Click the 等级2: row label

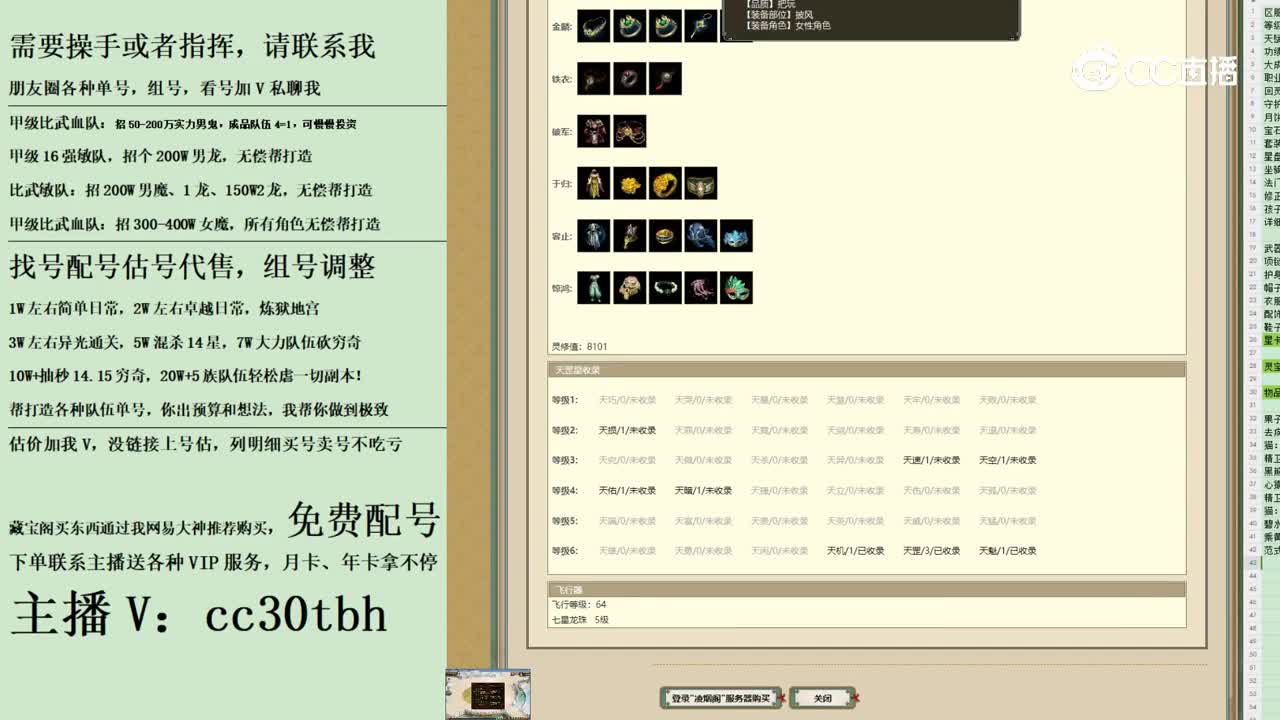564,430
